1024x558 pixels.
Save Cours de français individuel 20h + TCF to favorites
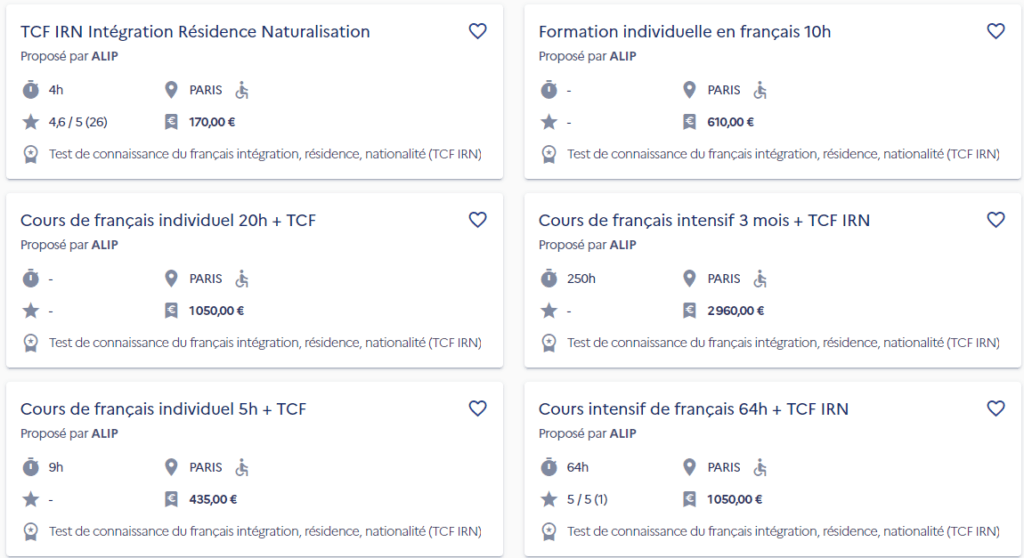(477, 220)
